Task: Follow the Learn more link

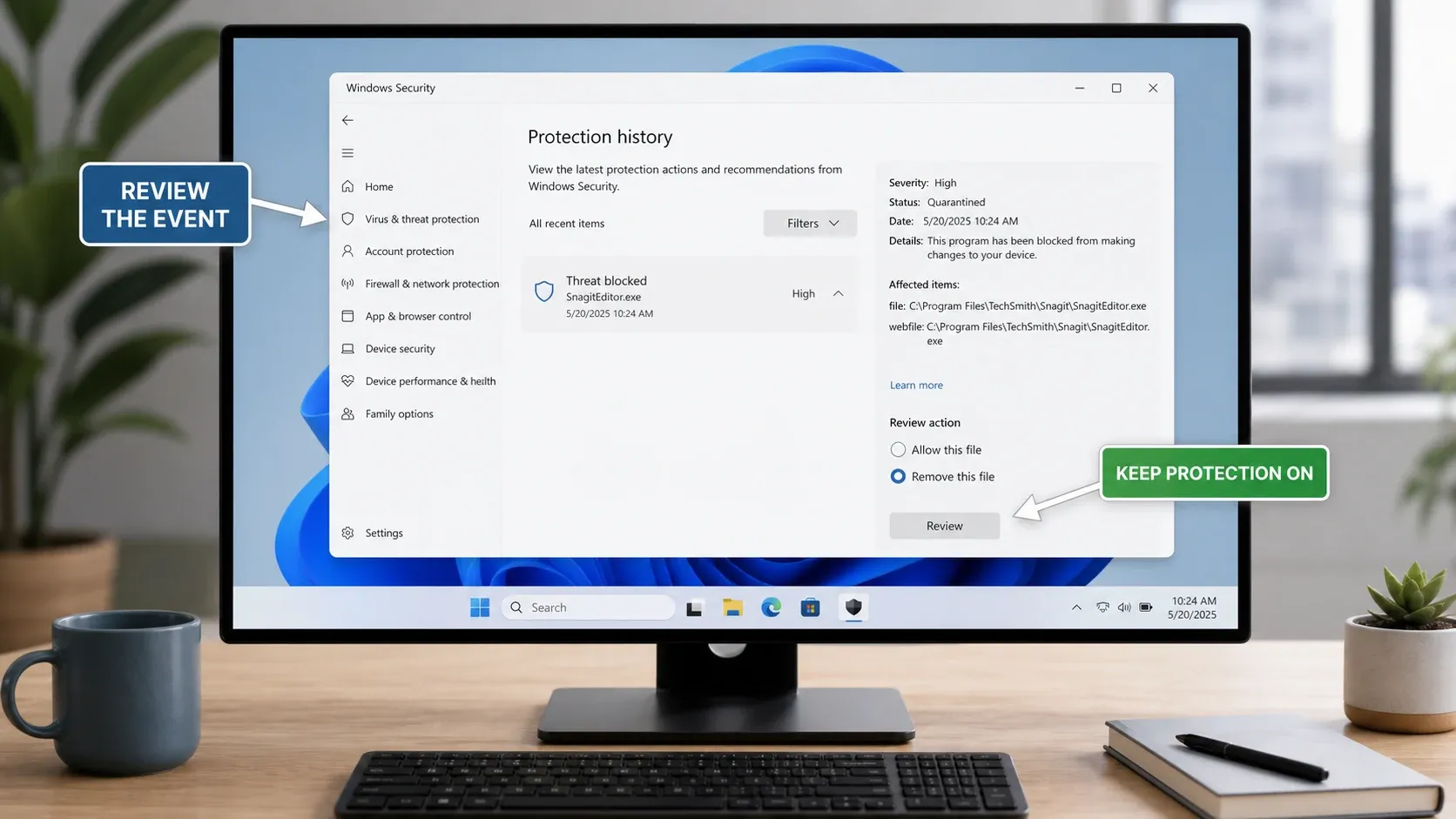Action: [916, 385]
